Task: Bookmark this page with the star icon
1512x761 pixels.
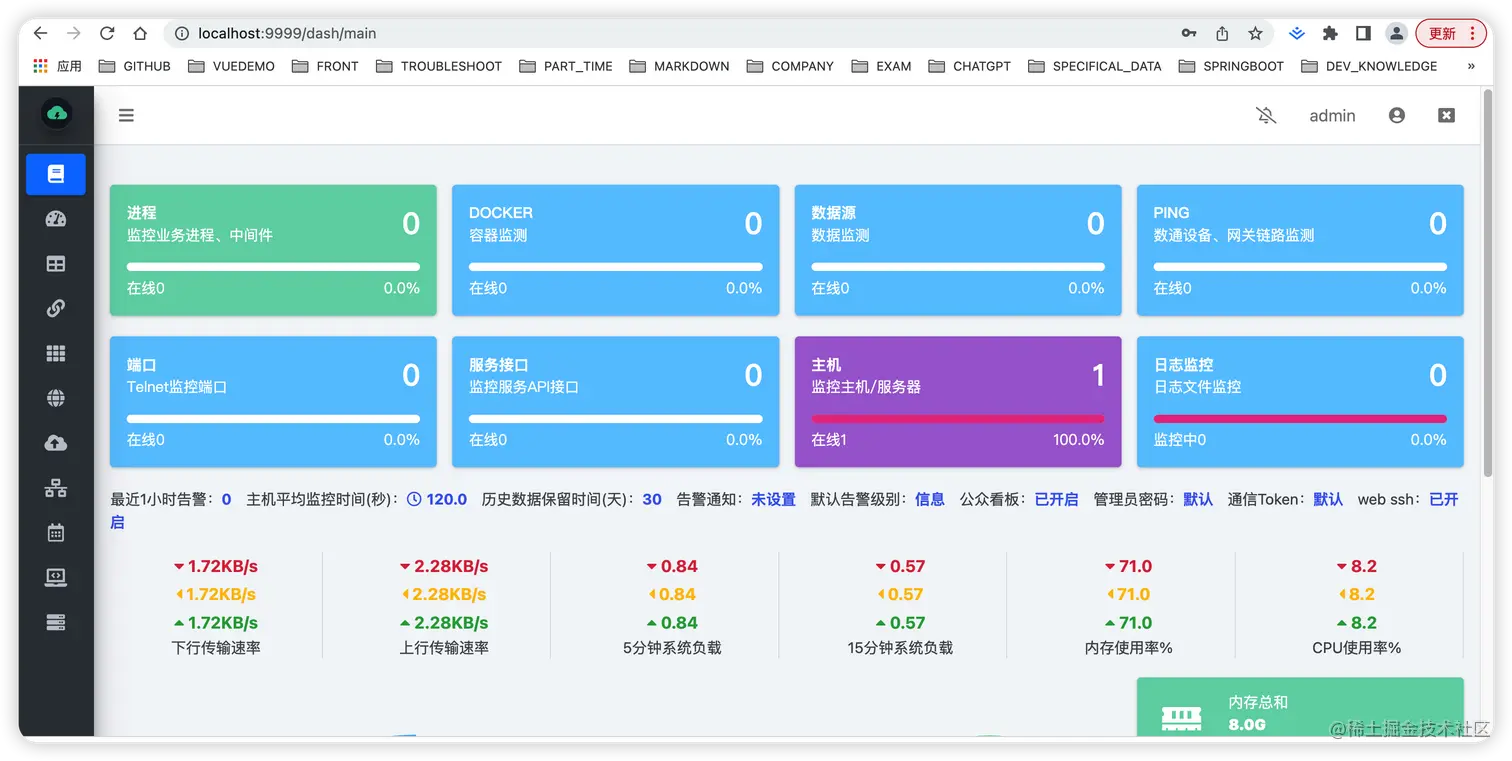Action: point(1256,33)
